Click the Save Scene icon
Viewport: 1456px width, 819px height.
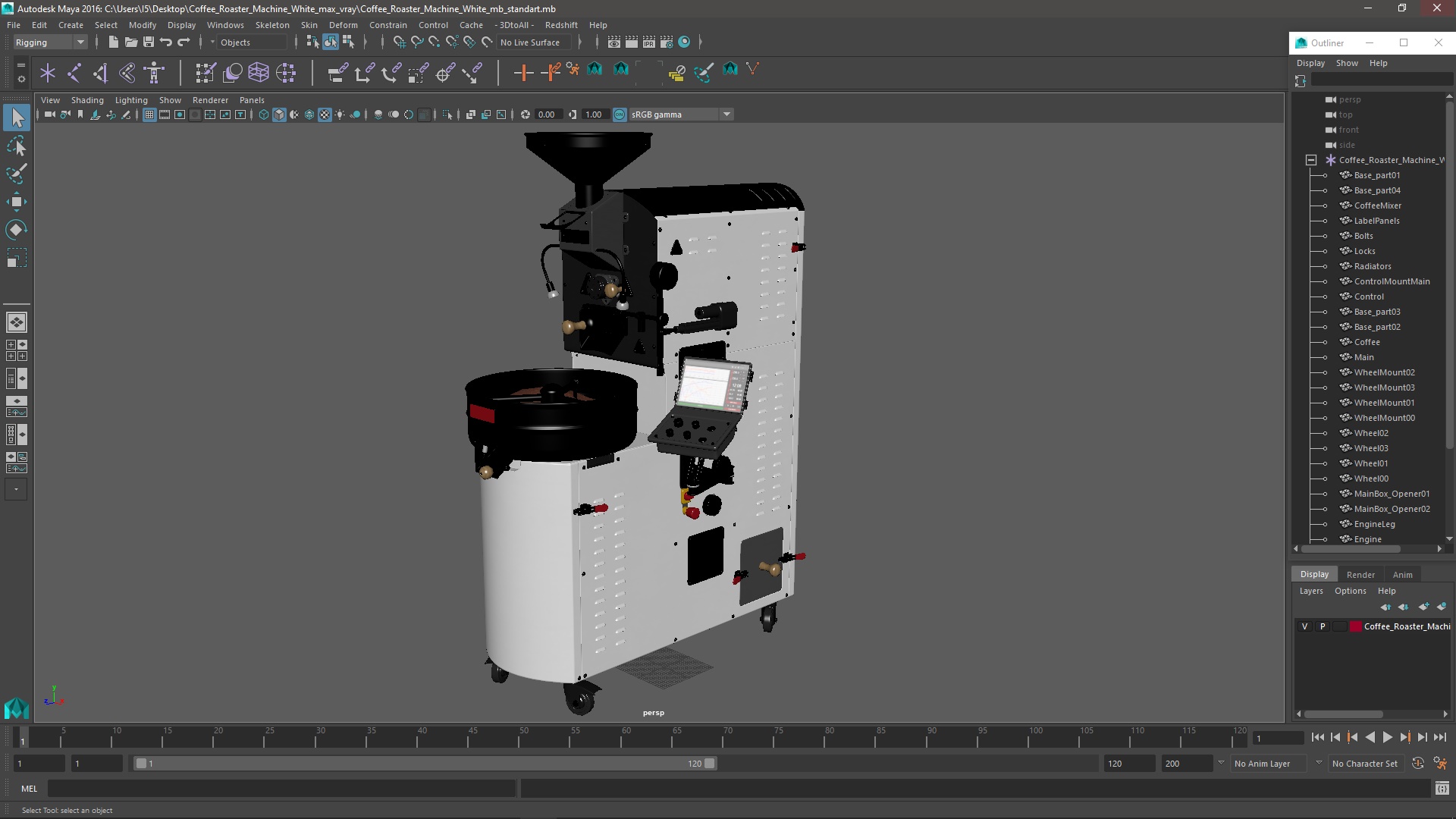148,42
